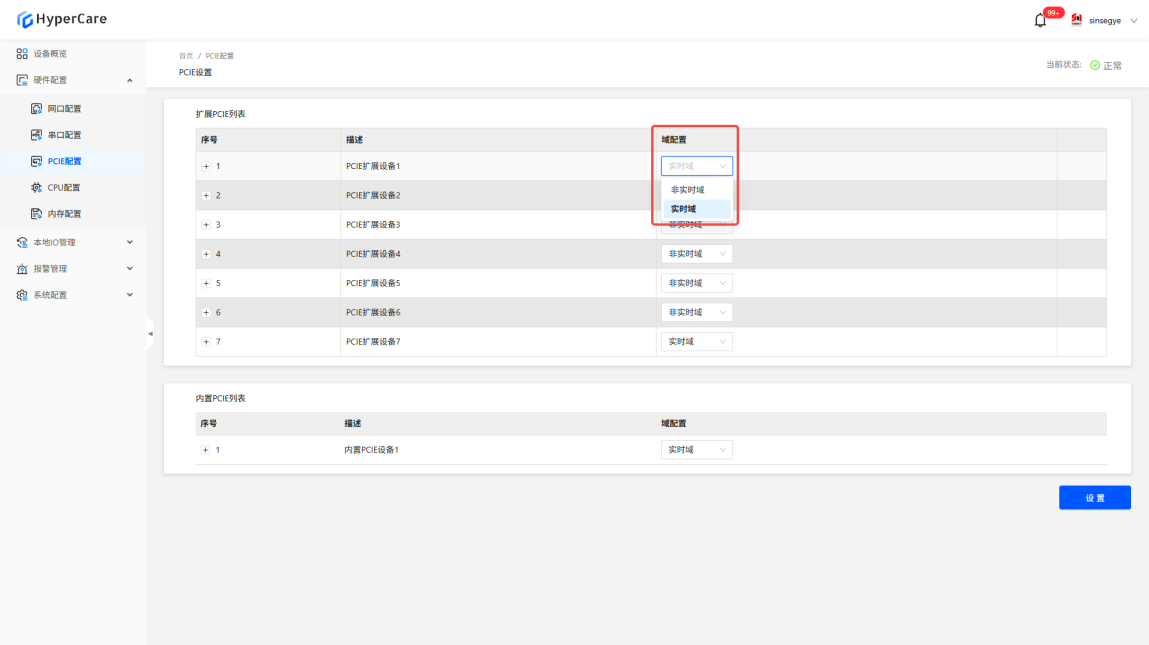Click the 设备概览 overview icon

tap(22, 54)
